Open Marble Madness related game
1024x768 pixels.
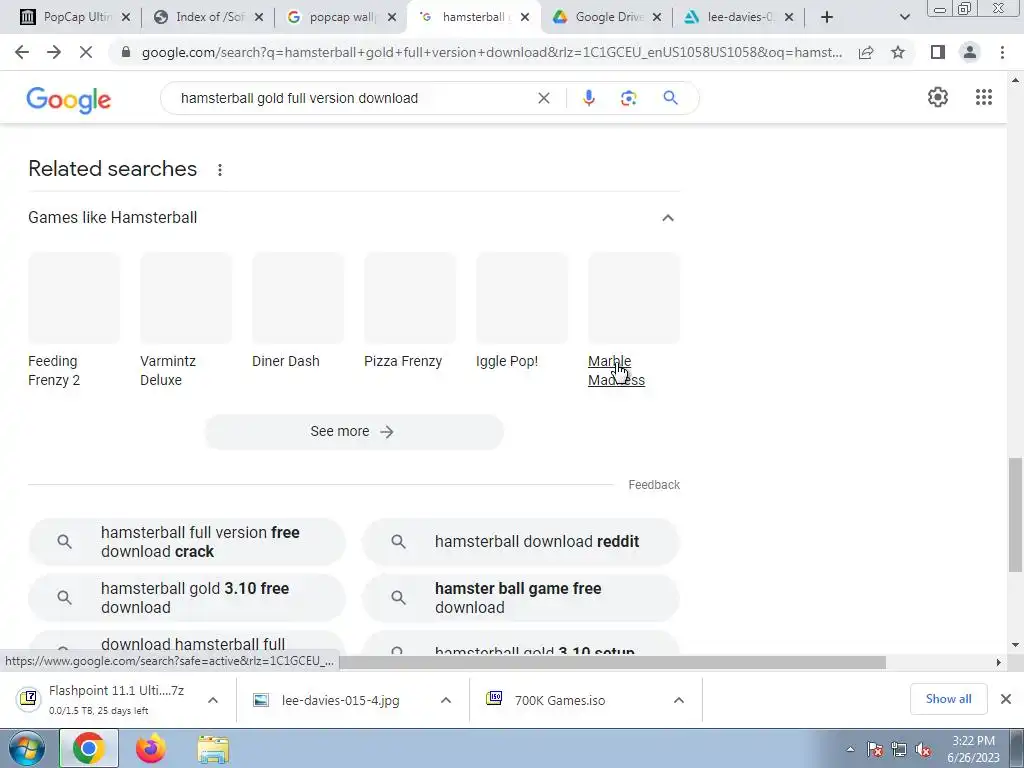pos(616,370)
